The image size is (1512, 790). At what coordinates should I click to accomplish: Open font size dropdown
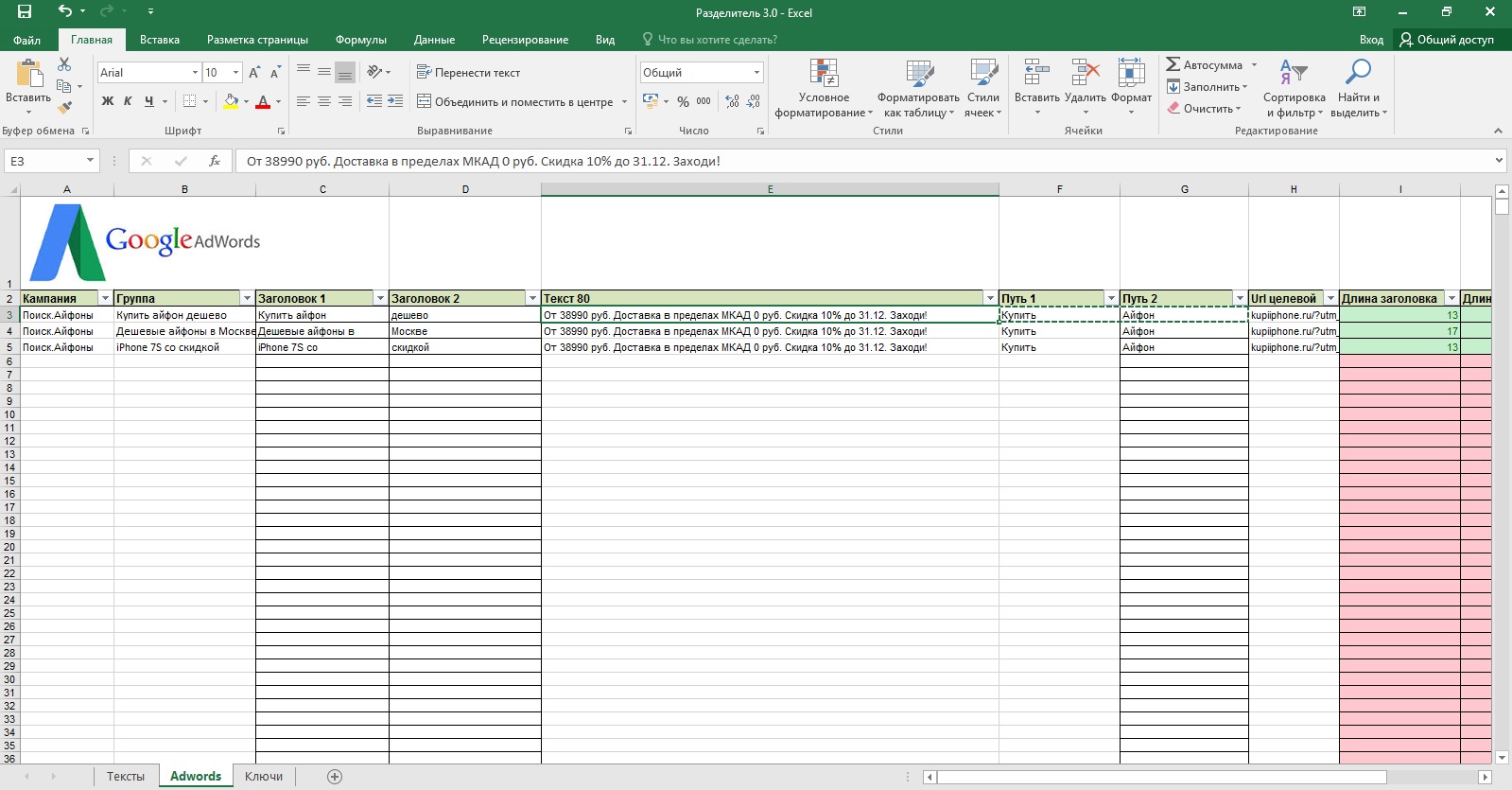[x=235, y=73]
